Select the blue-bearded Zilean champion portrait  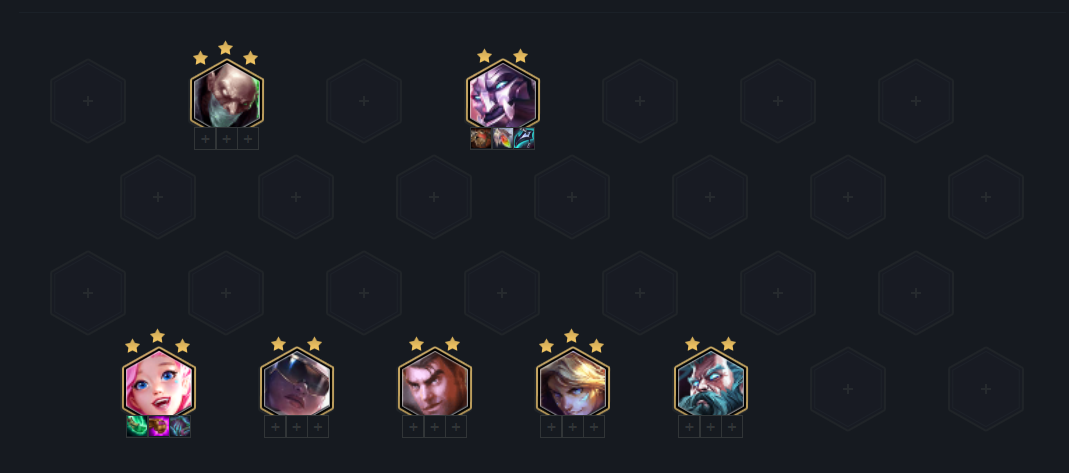point(711,383)
